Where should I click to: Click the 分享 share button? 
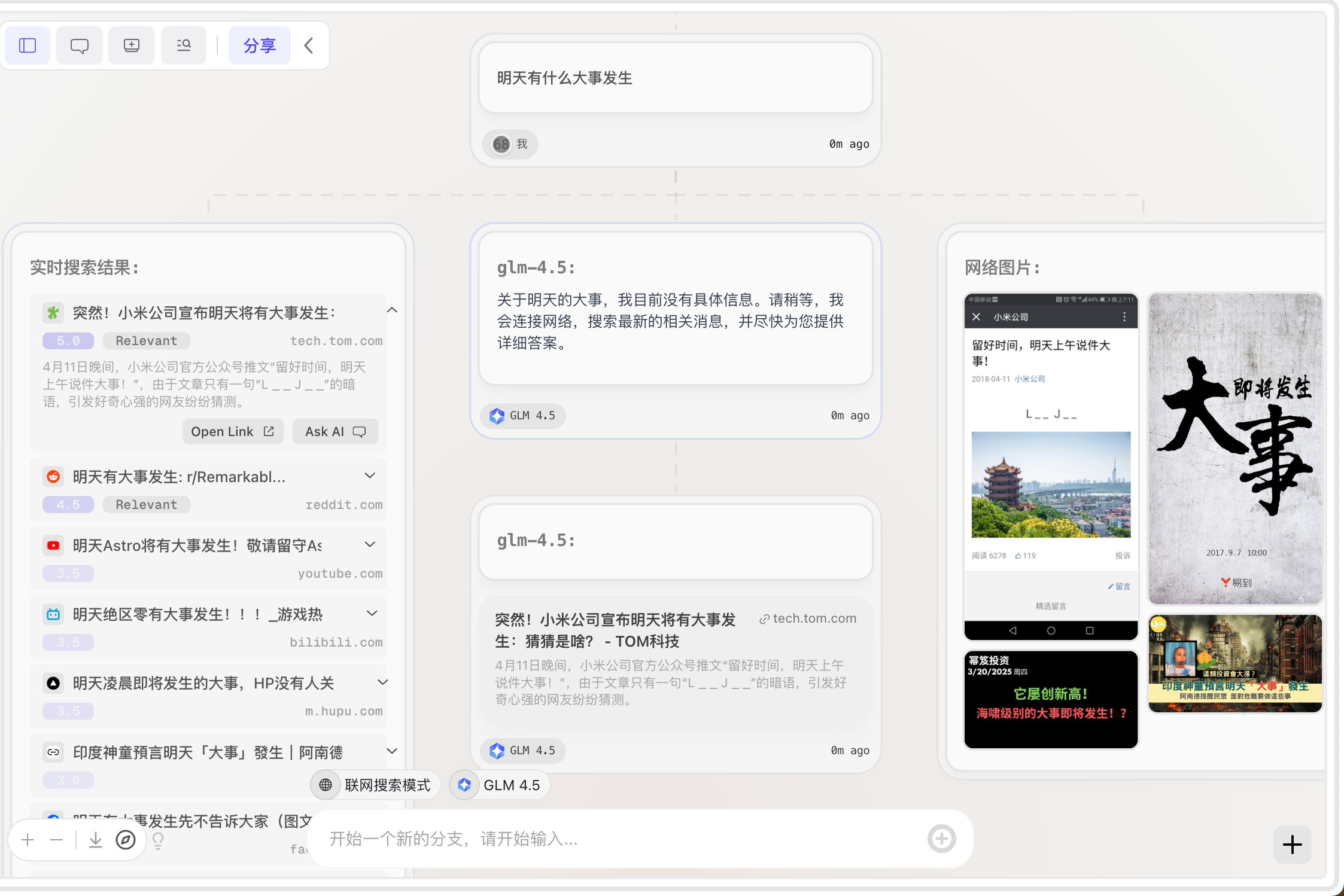[260, 45]
